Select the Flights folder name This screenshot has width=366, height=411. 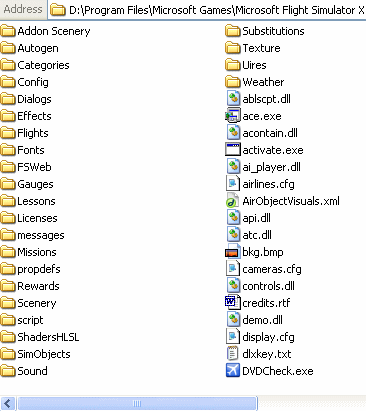33,133
